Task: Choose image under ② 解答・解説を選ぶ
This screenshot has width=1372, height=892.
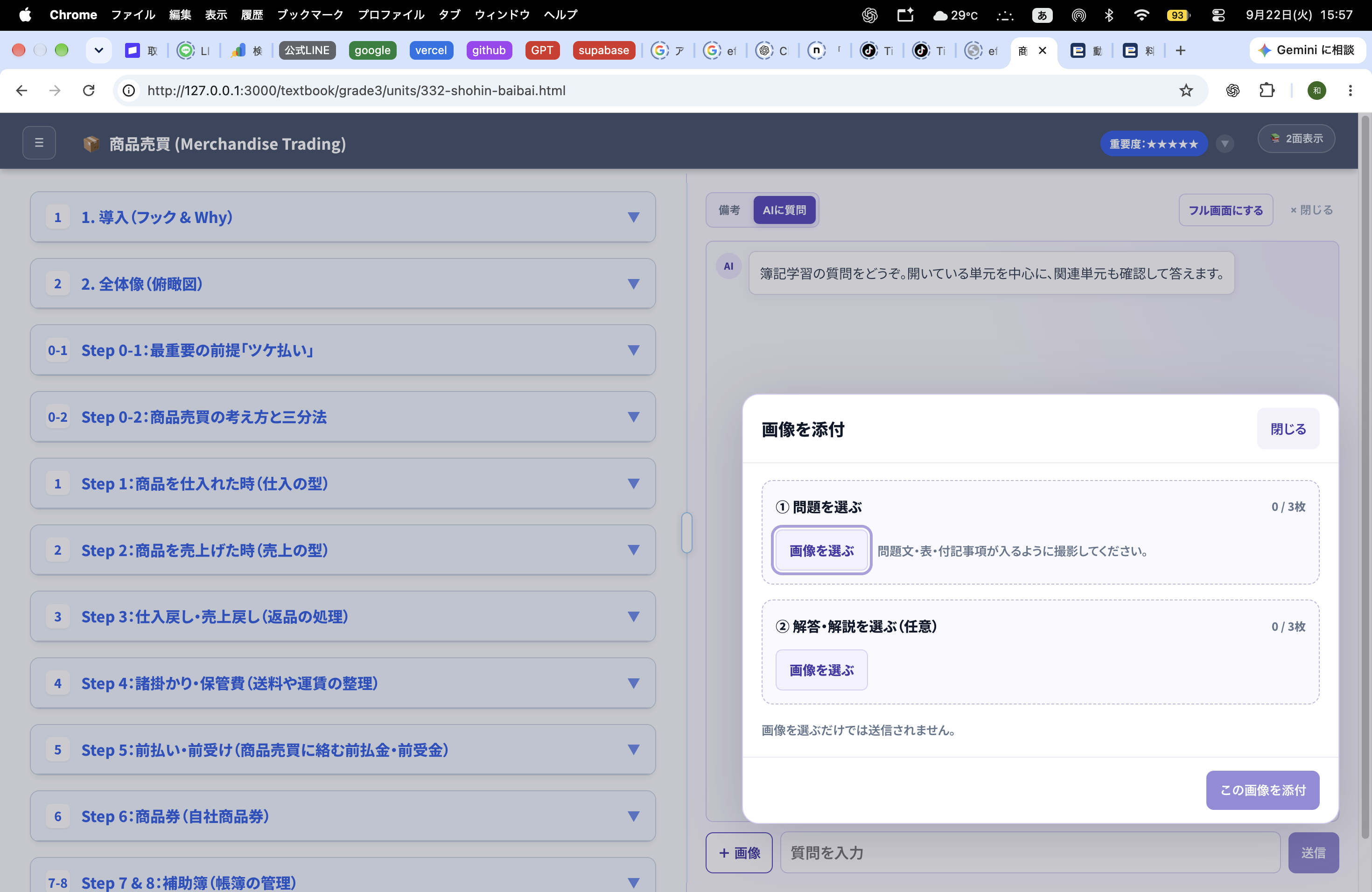Action: (821, 669)
